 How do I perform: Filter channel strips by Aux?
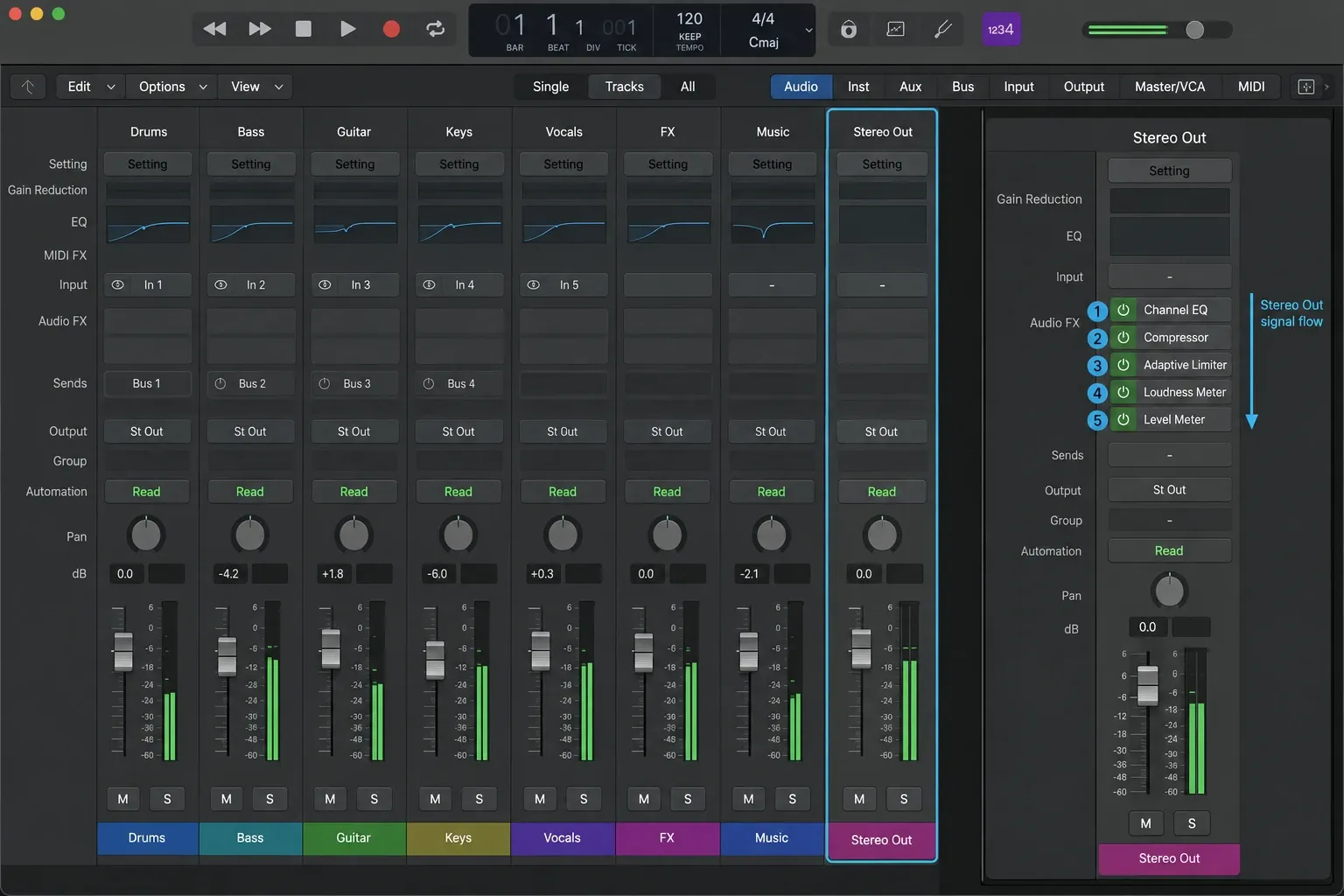coord(911,87)
